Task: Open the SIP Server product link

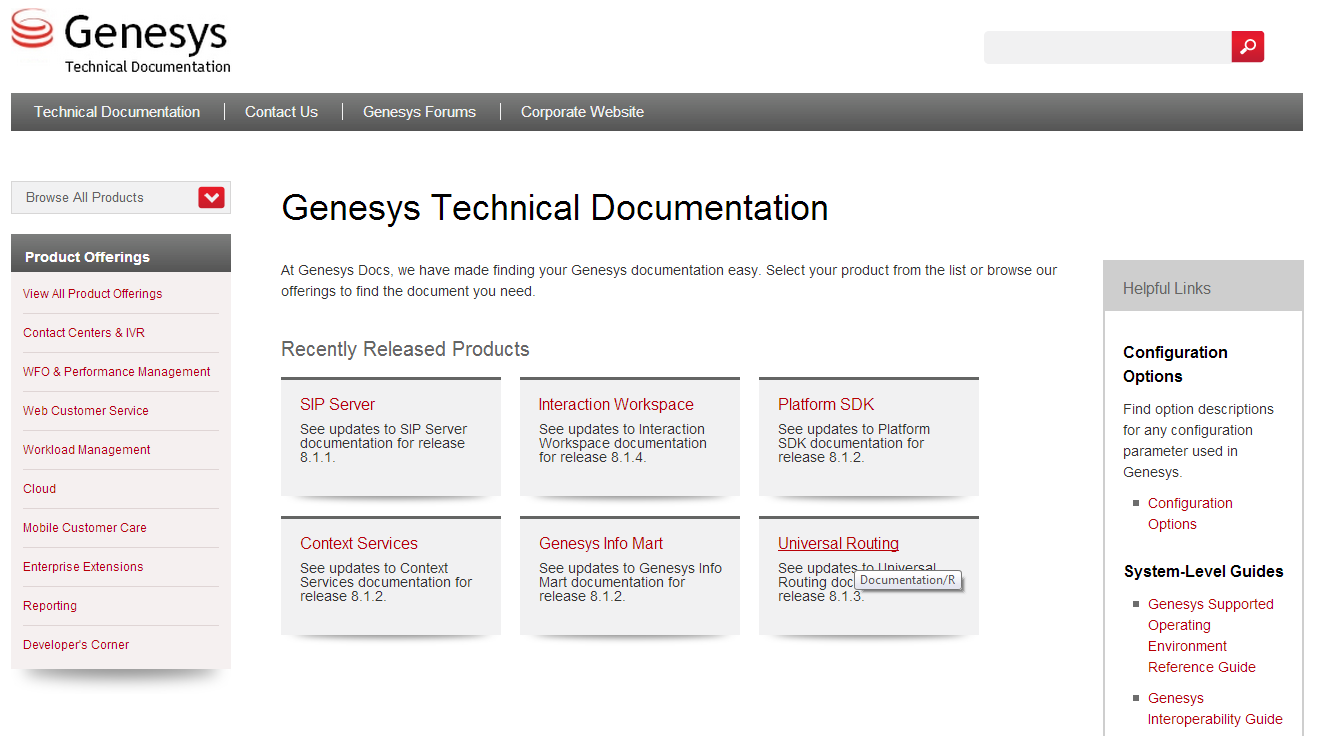Action: (x=337, y=405)
